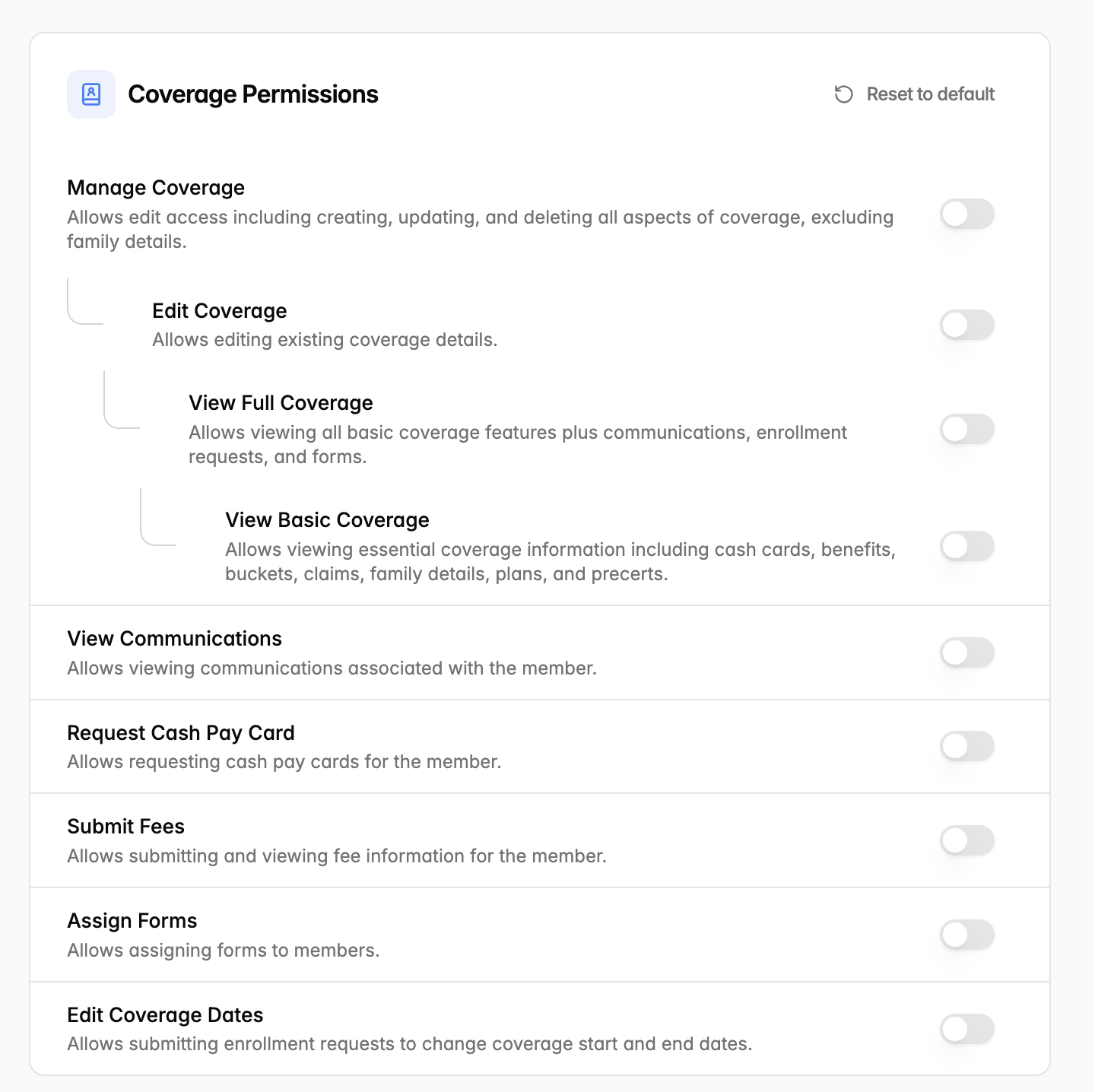Turn on Edit Coverage permission
Viewport: 1095px width, 1092px height.
[x=967, y=325]
